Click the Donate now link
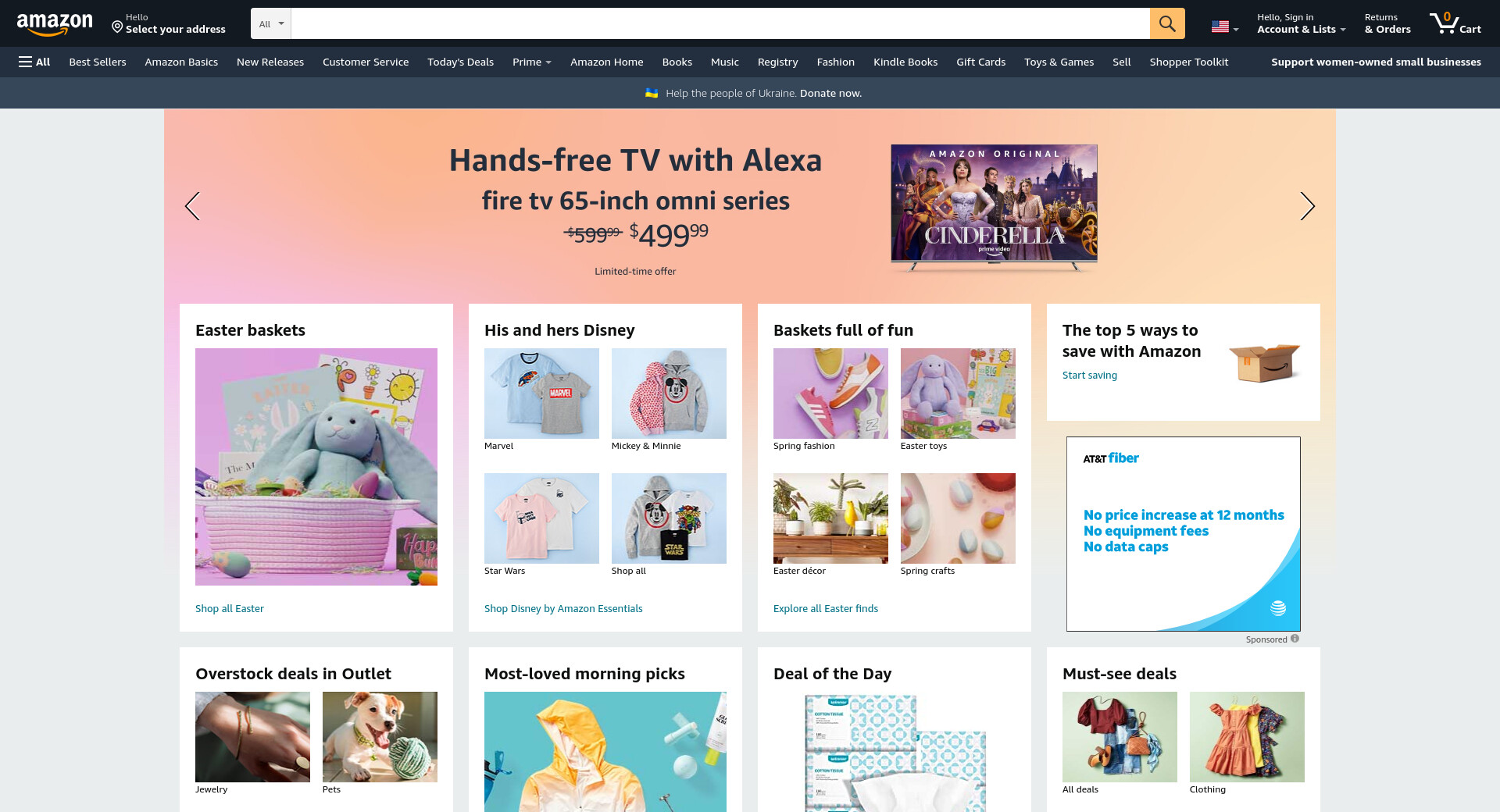The image size is (1500, 812). (x=830, y=93)
